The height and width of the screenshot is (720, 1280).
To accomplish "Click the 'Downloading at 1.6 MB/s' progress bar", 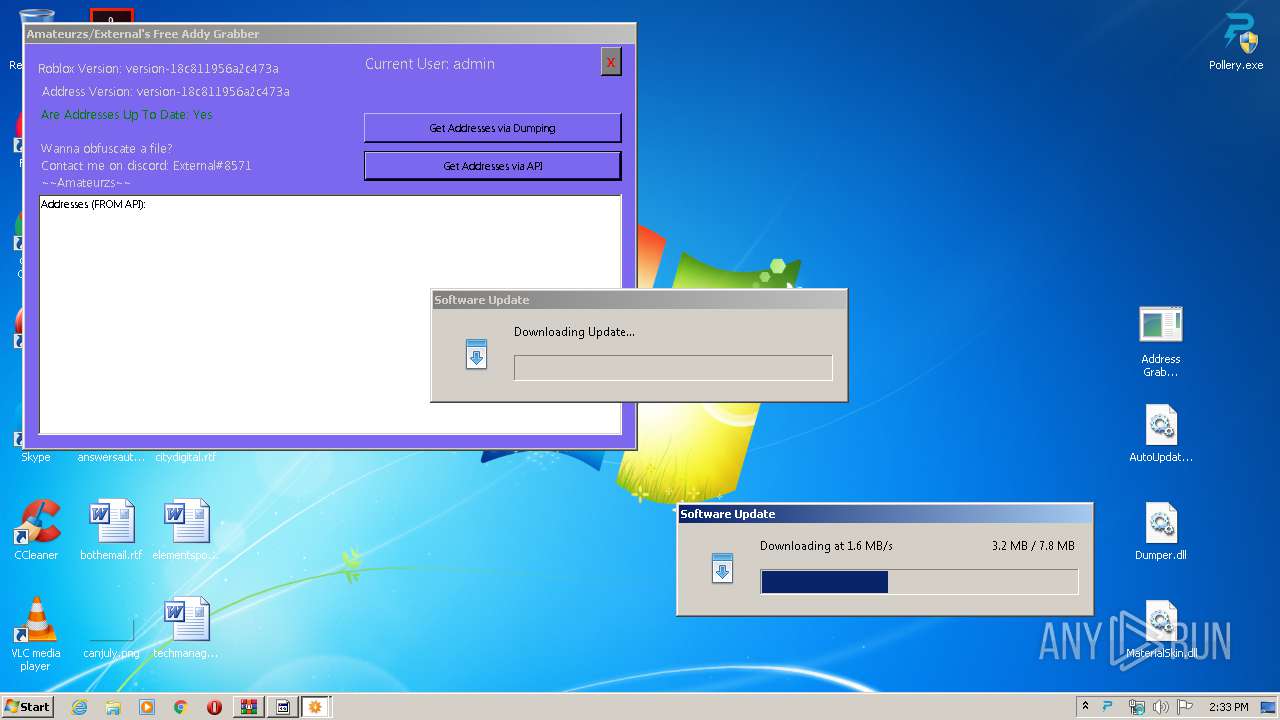I will click(919, 582).
